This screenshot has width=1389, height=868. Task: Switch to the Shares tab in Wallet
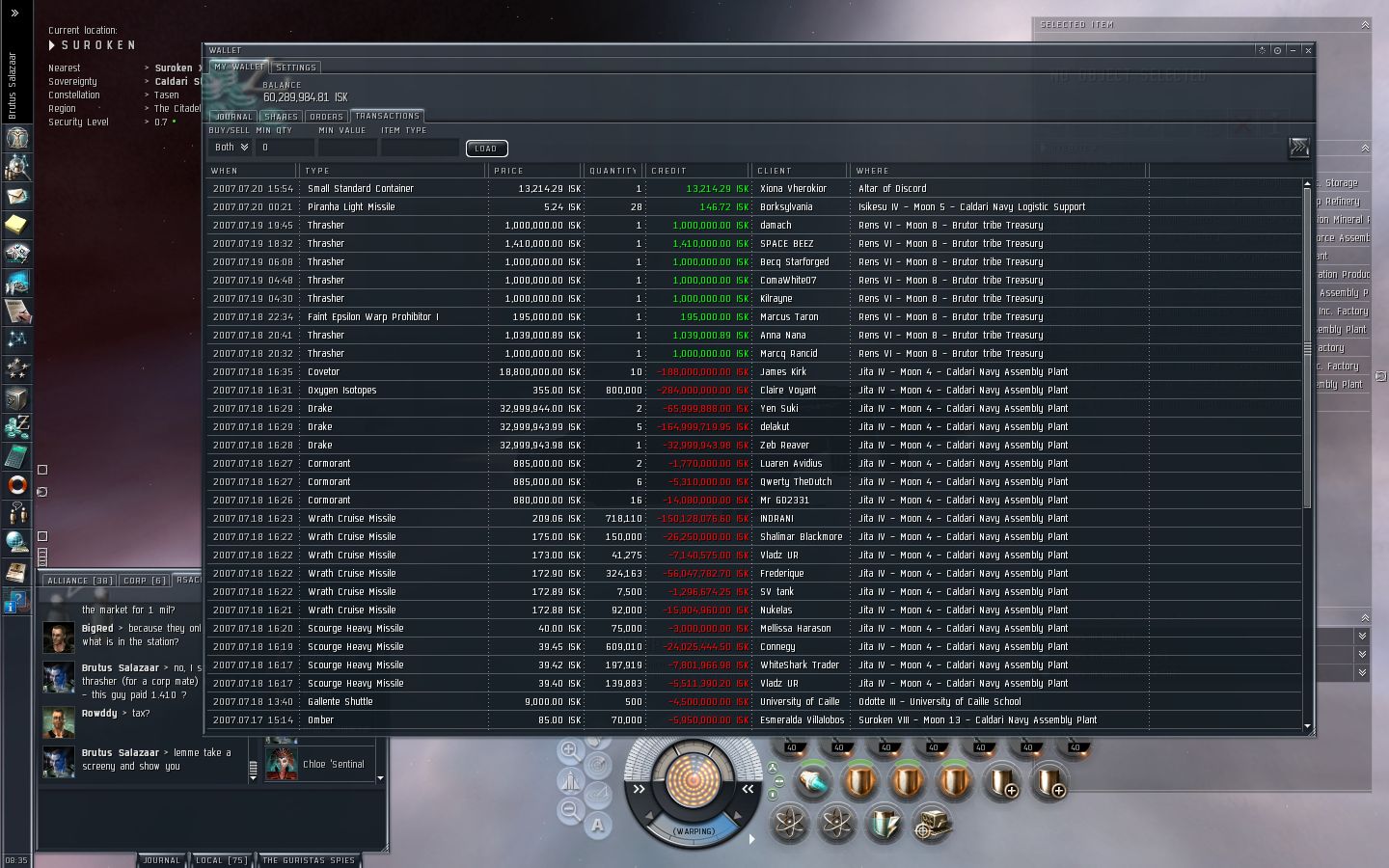(x=281, y=117)
